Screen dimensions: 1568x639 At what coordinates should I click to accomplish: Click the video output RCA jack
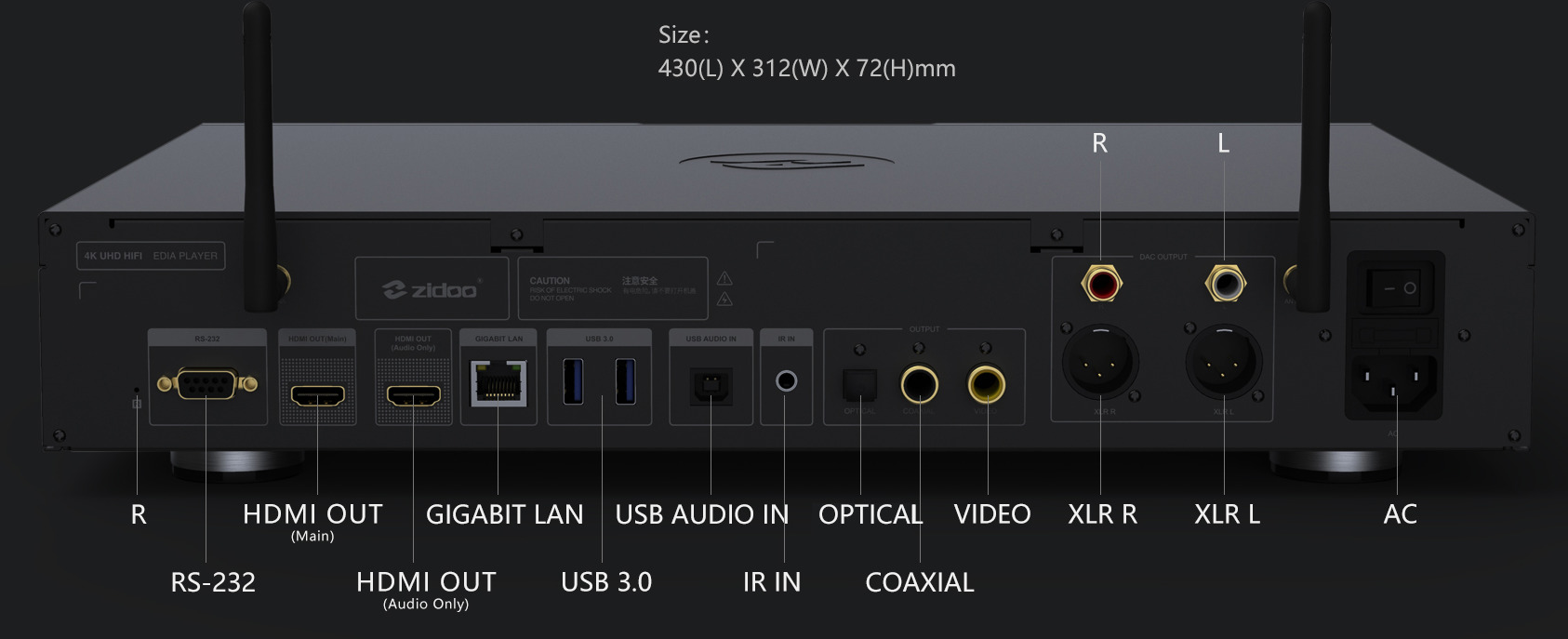pos(987,383)
